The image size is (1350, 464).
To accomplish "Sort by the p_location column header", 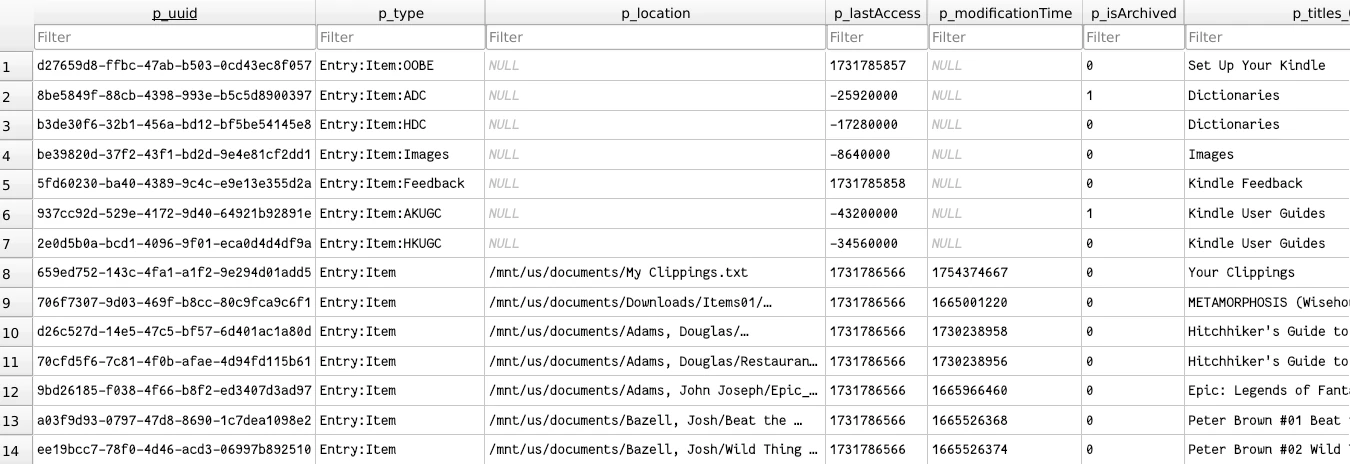I will tap(656, 13).
